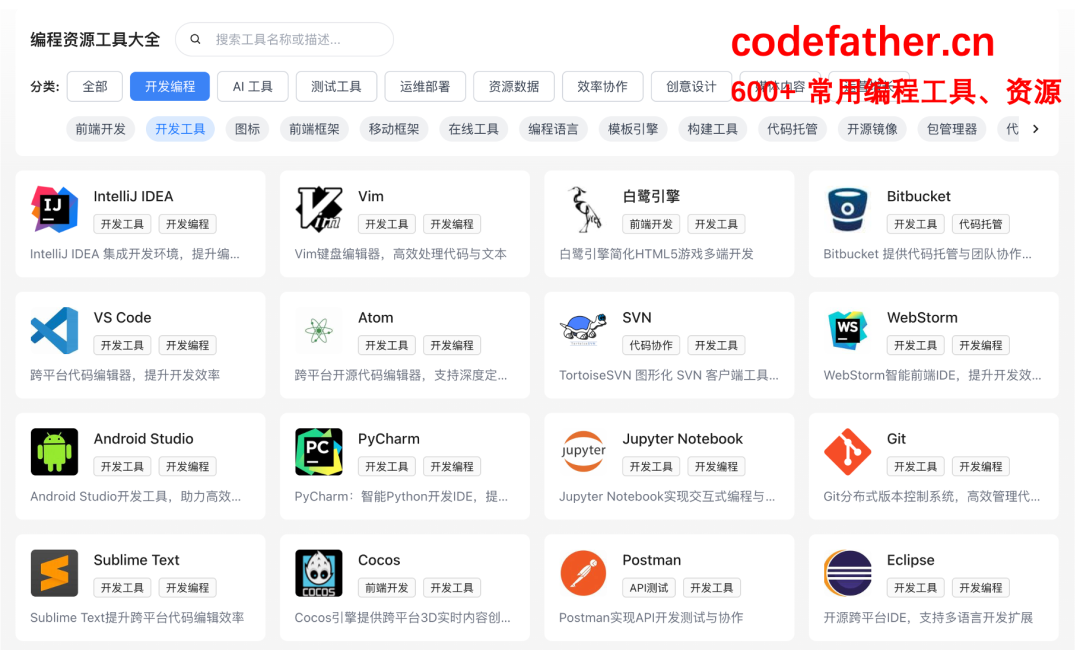Screen dimensions: 1080x650
Task: Click the WebStorm icon
Action: click(847, 330)
